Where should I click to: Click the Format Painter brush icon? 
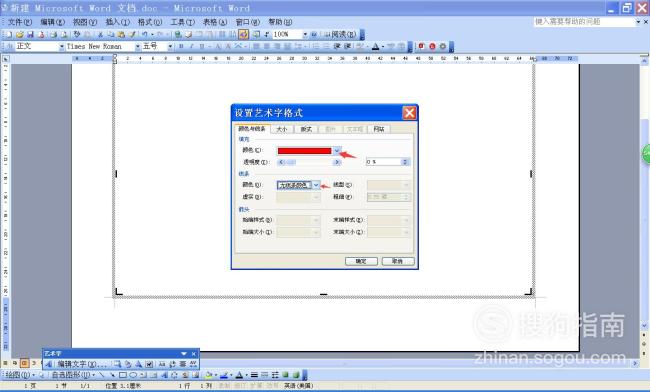(132, 34)
